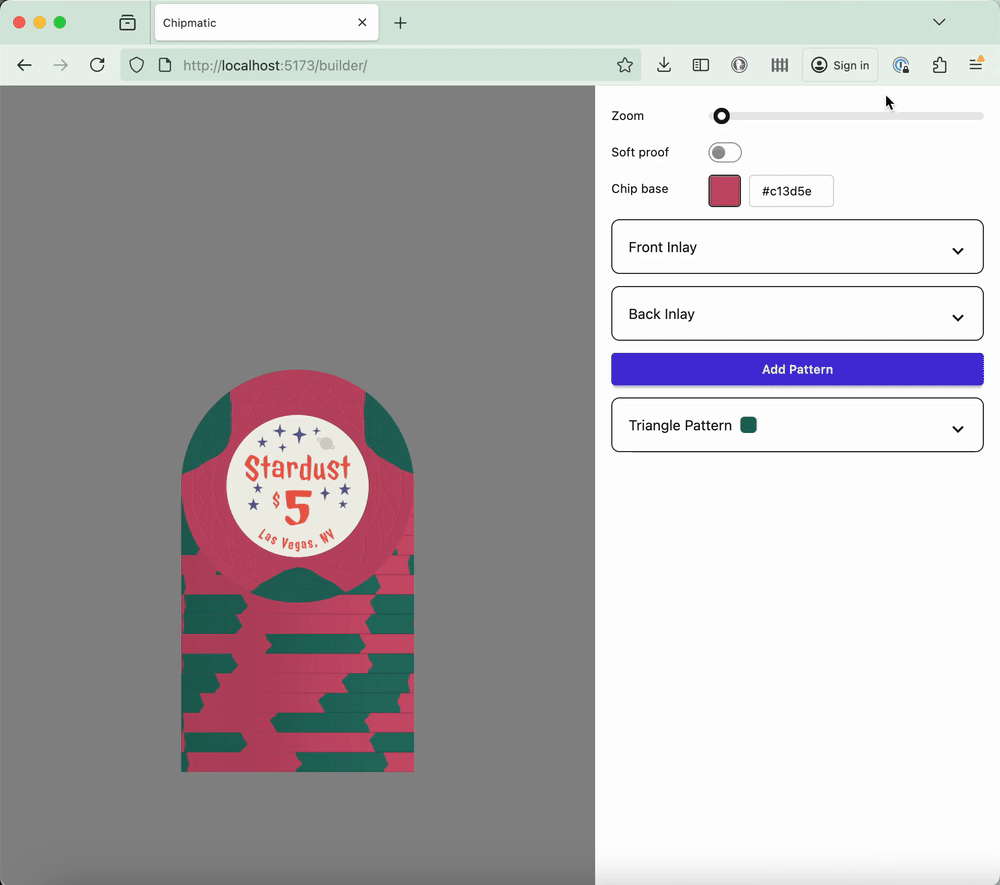Open the Chip base color swatch

point(724,191)
